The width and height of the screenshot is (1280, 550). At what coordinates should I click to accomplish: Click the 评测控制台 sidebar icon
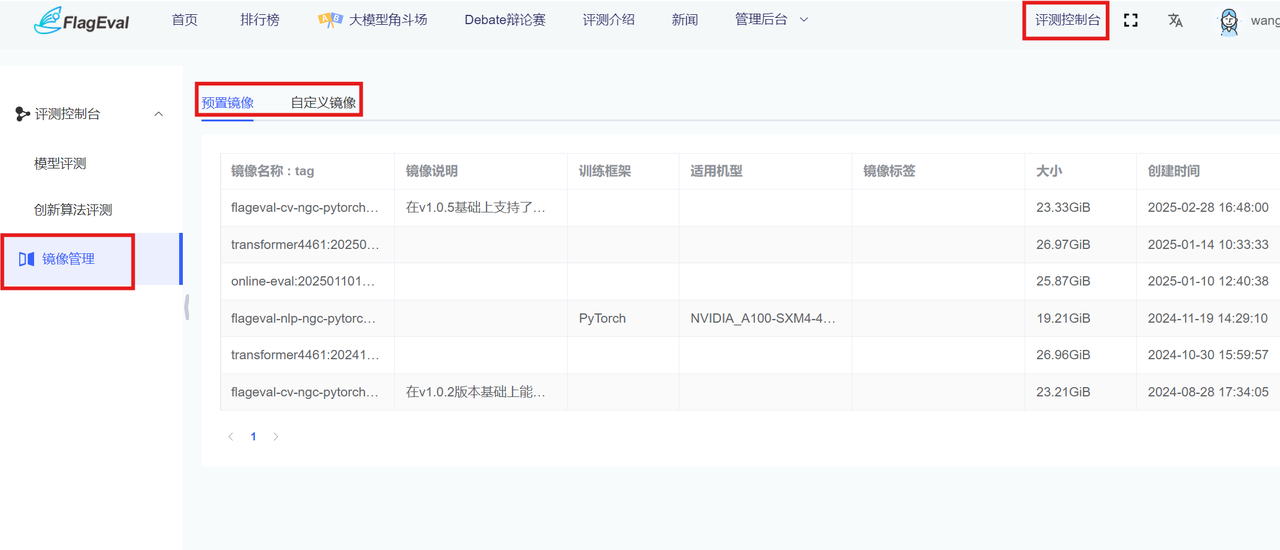click(x=22, y=114)
